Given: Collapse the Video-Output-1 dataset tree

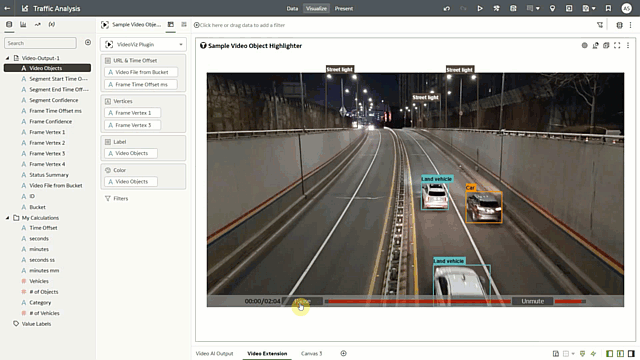Looking at the screenshot, I should tap(7, 58).
